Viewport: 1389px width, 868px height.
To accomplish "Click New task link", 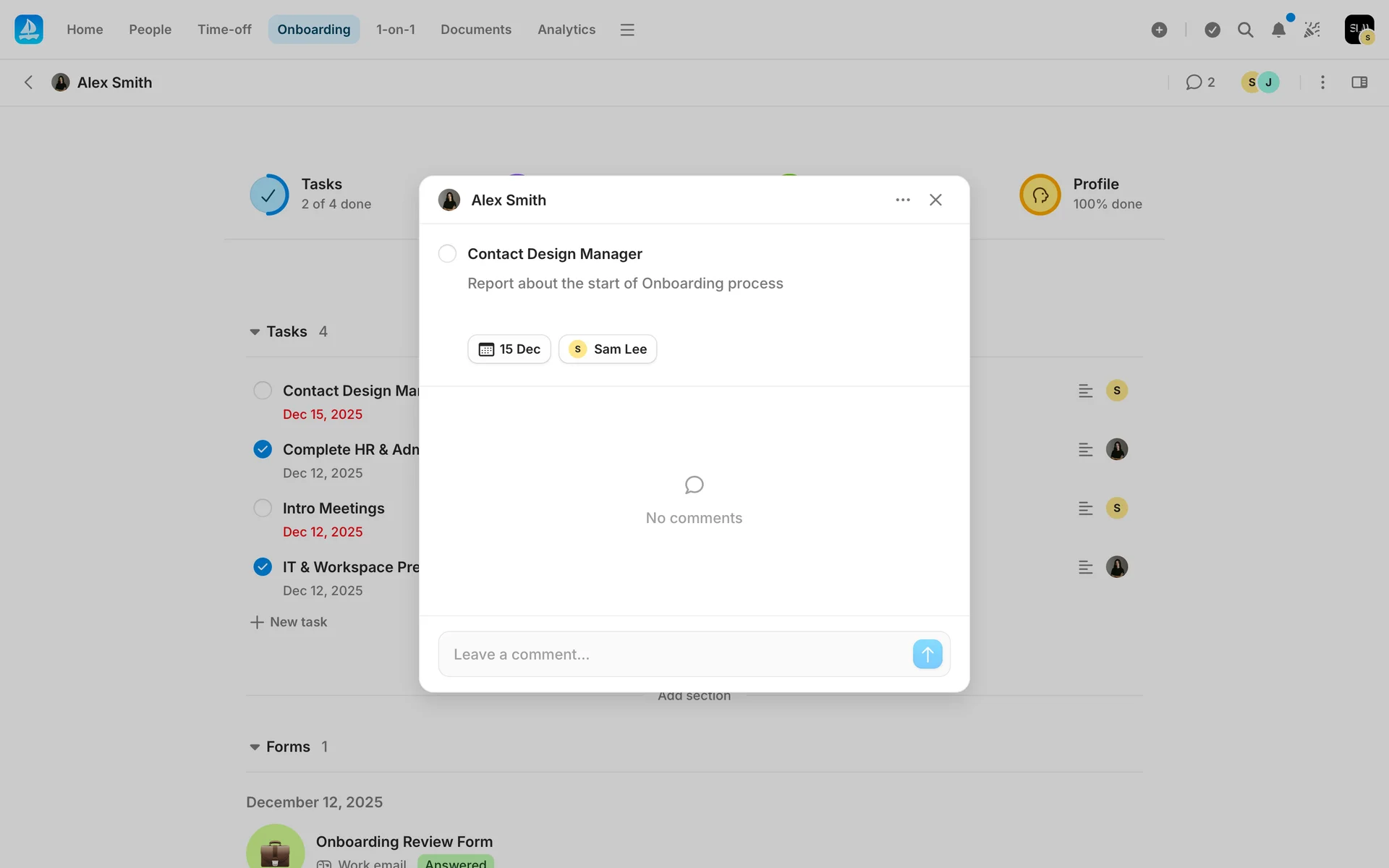I will click(289, 622).
